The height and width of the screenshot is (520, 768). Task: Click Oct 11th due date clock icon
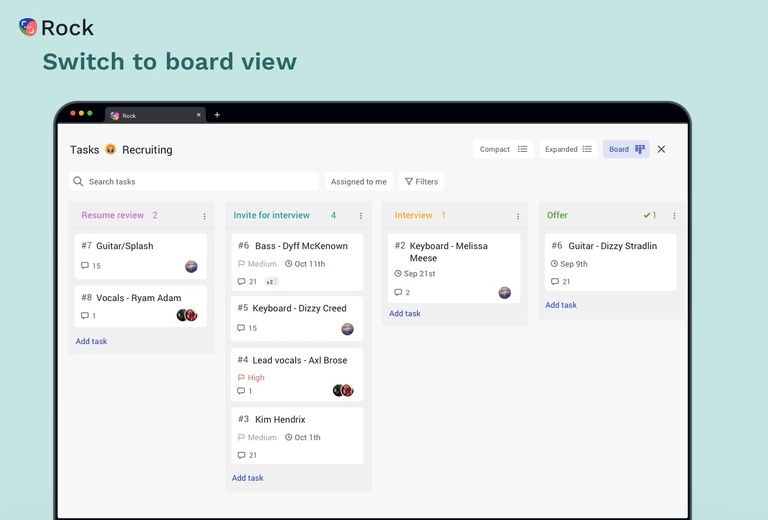[x=289, y=264]
